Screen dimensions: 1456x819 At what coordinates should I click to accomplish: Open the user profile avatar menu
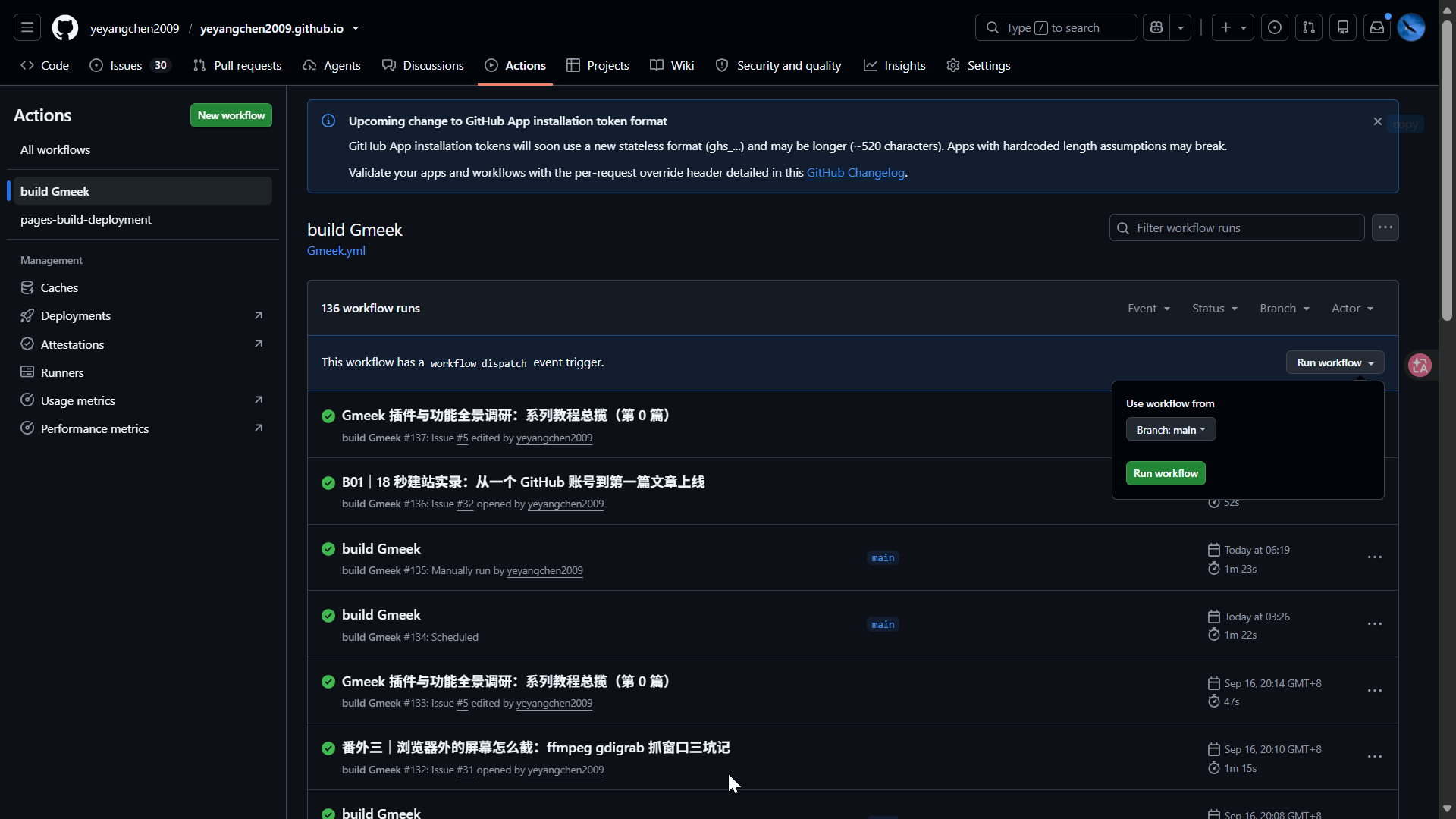click(x=1411, y=28)
